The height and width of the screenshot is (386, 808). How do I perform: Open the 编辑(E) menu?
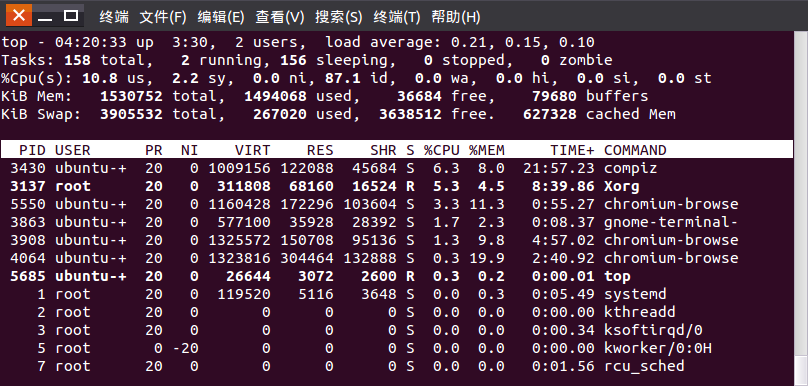click(221, 17)
